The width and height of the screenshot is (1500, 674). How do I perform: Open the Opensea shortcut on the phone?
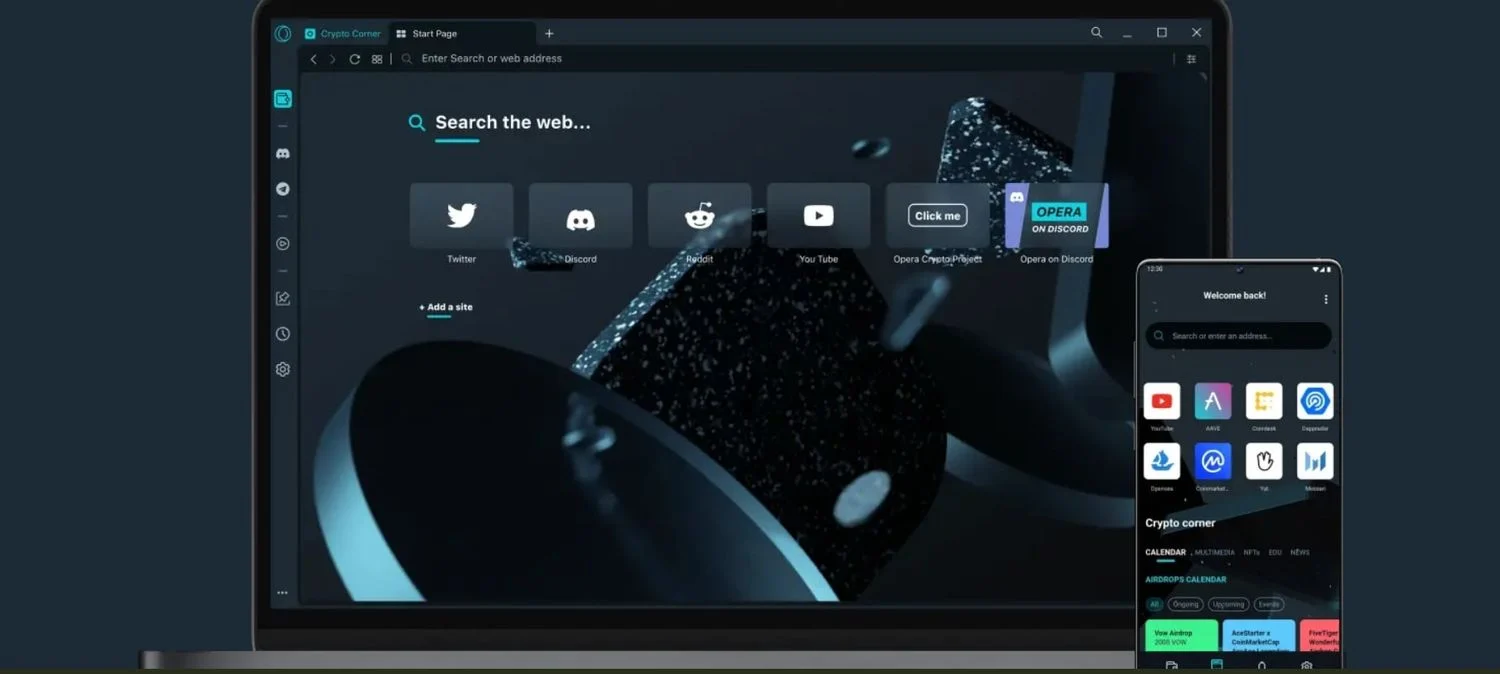[x=1162, y=461]
